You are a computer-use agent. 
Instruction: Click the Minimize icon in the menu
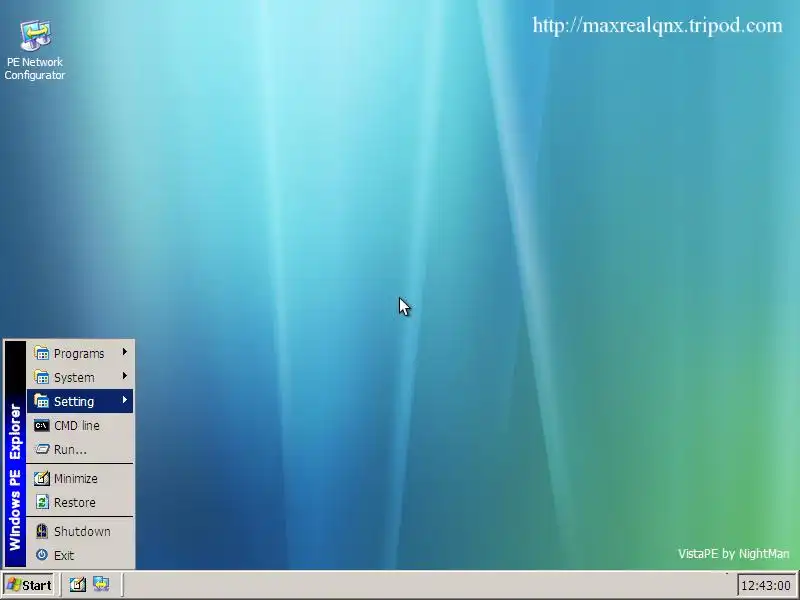point(41,478)
